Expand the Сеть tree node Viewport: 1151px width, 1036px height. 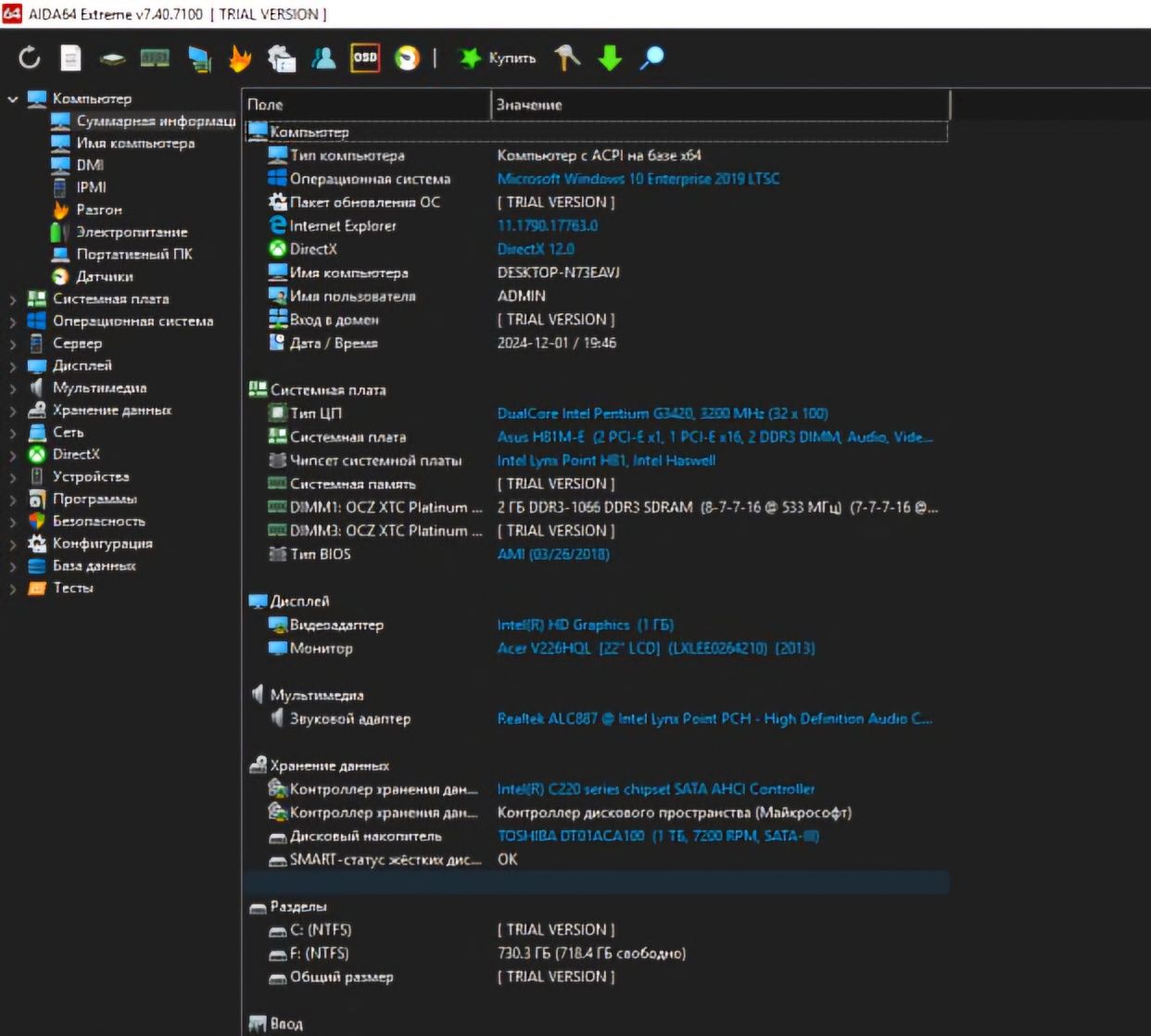(x=13, y=433)
